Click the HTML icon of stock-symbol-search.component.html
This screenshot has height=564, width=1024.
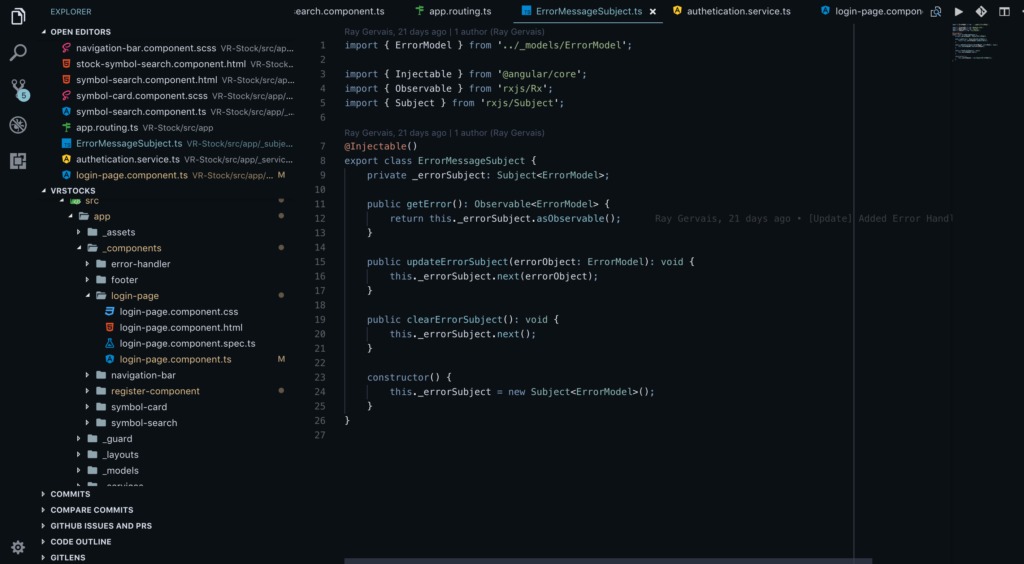(66, 64)
